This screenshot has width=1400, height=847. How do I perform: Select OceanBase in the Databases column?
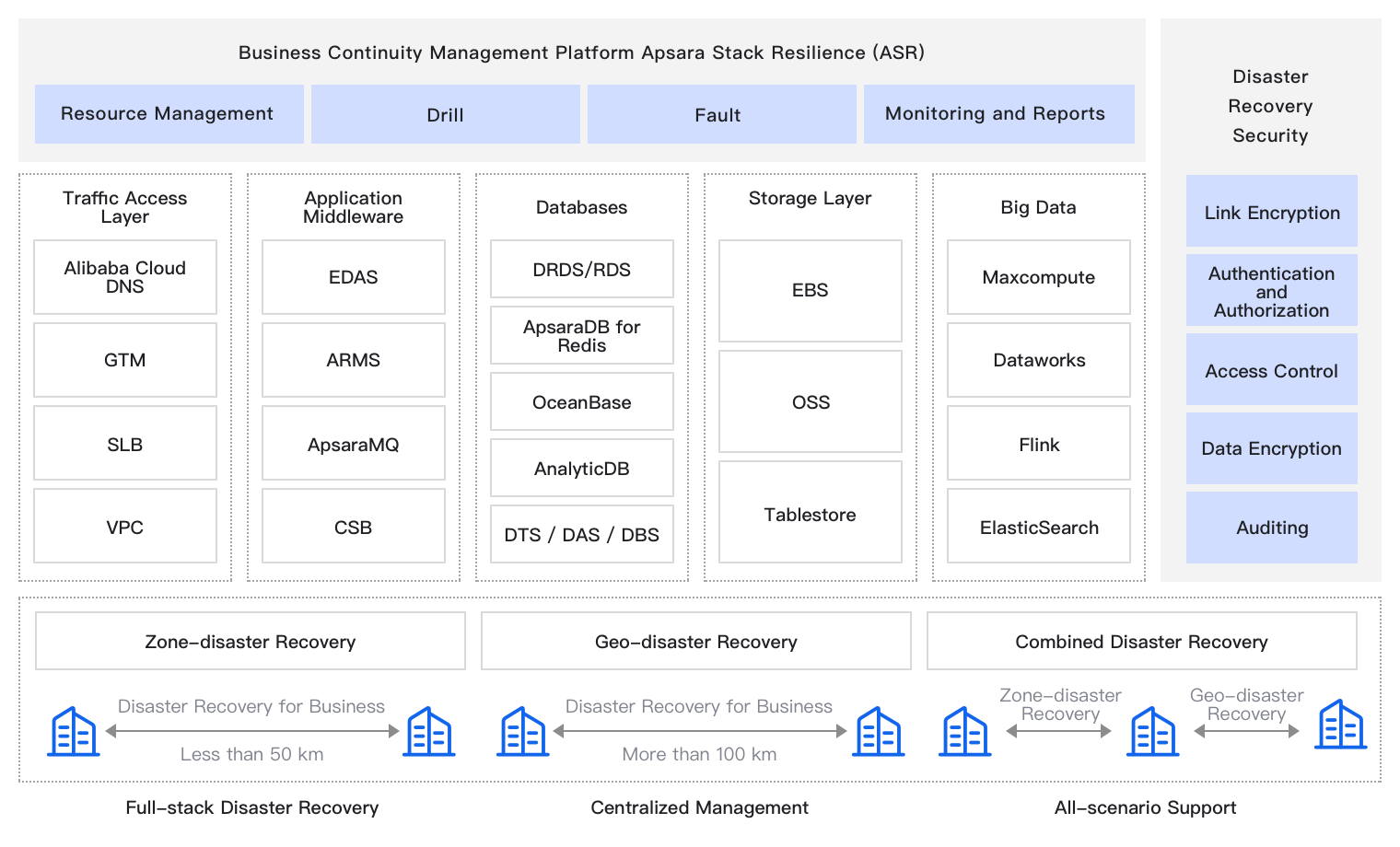(581, 402)
